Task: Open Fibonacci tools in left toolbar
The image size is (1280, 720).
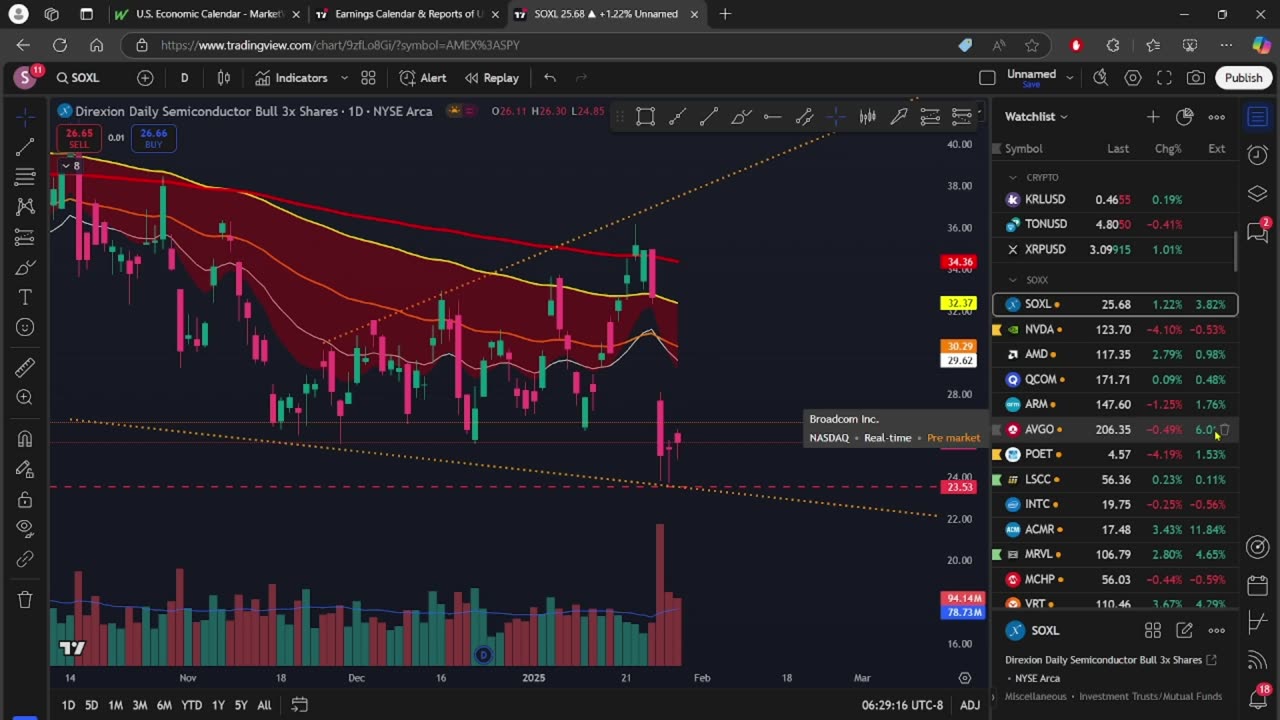Action: pyautogui.click(x=25, y=177)
